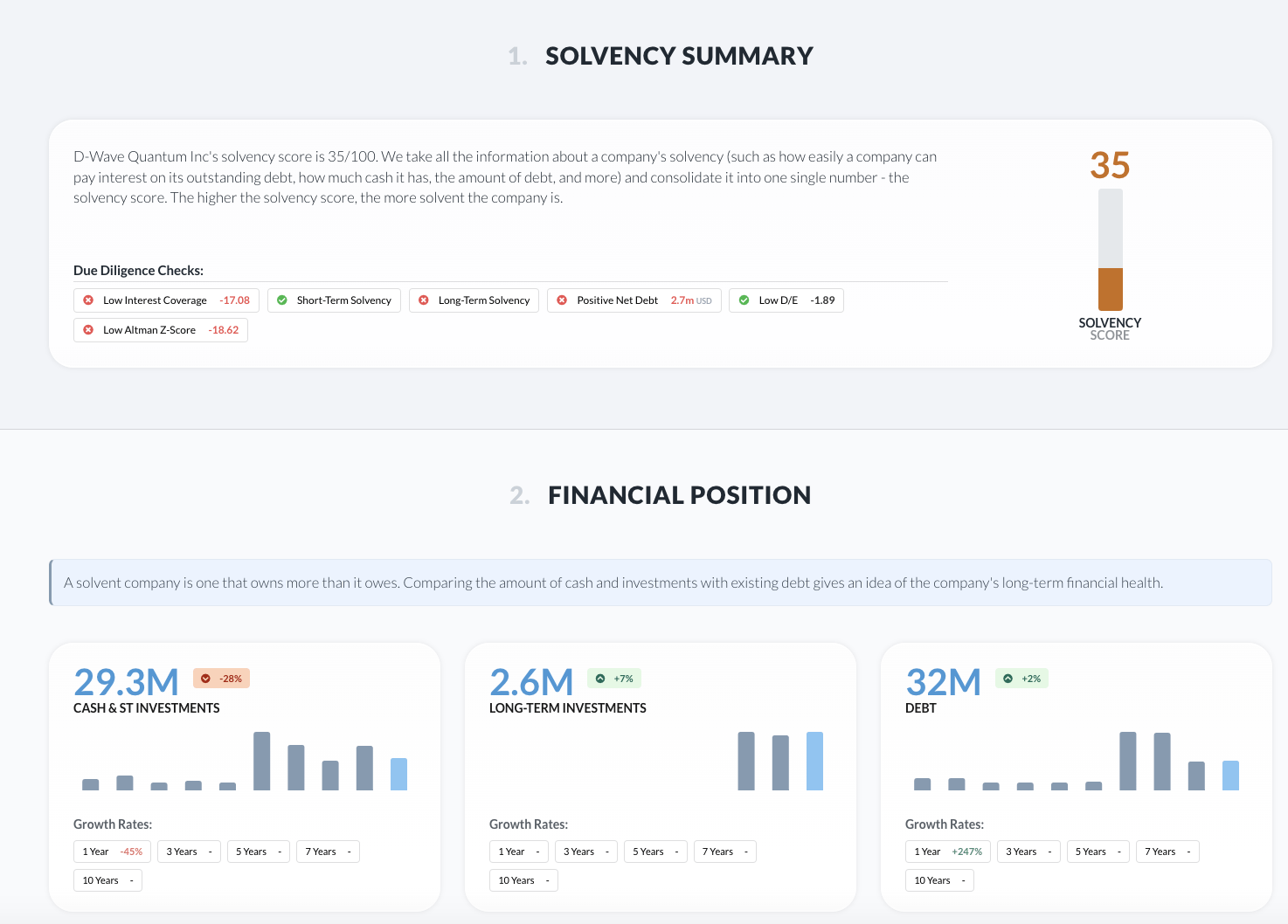Open the 10 Years growth rate for Debt
The height and width of the screenshot is (924, 1288).
click(938, 879)
